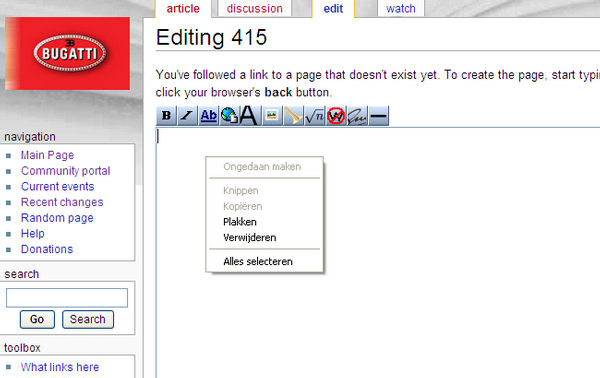Insert horizontal line icon
This screenshot has width=600, height=378.
[379, 116]
